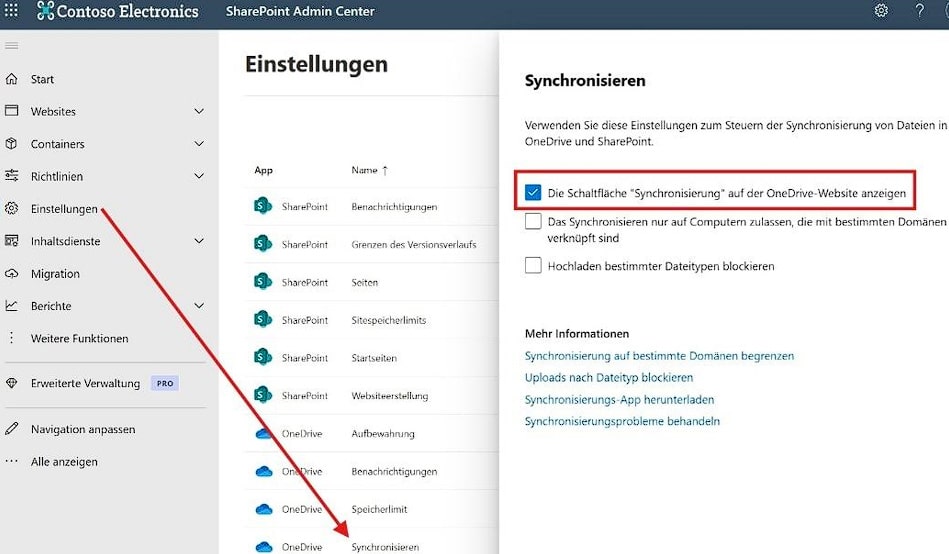Open SharePoint Benachrichtigungen setting
Viewport: 949px width, 554px height.
coord(394,206)
